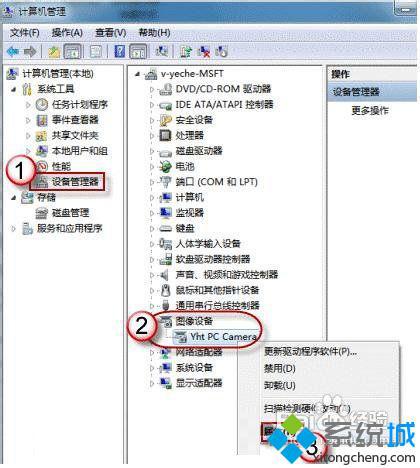Click the forward arrow toolbar icon
Viewport: 420px width, 468px height.
pos(30,52)
